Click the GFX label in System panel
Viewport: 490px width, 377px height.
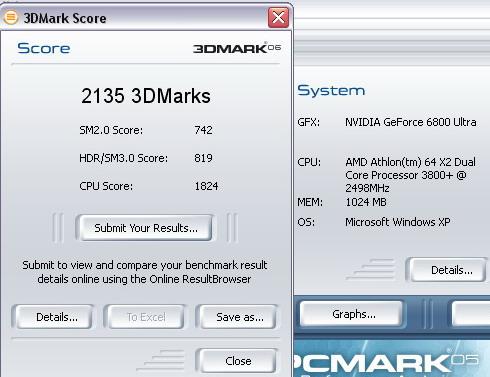click(308, 122)
